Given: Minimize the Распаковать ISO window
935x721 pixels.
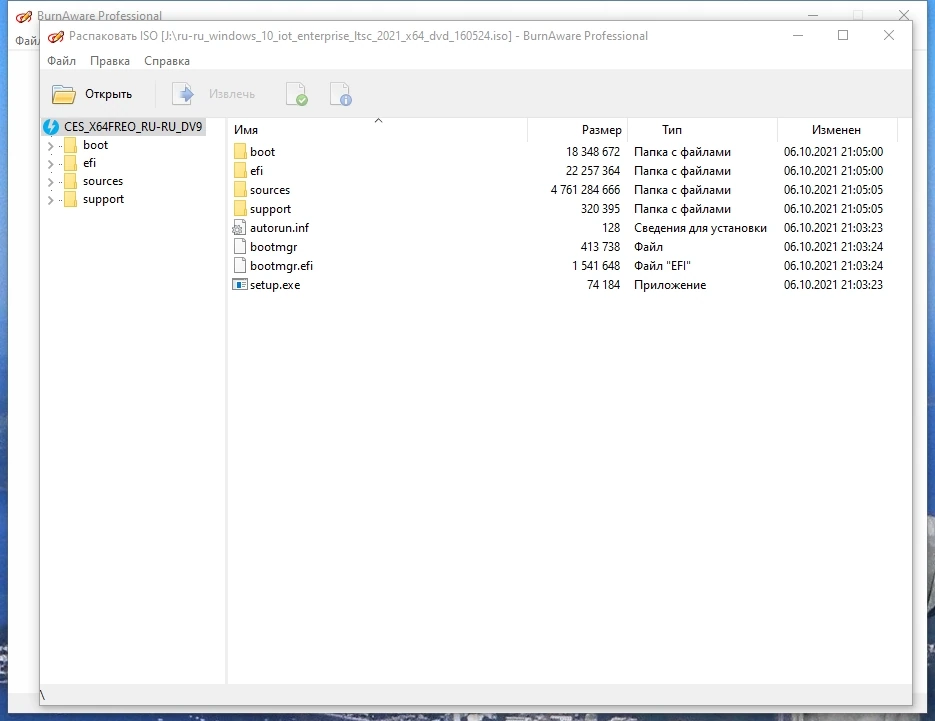Looking at the screenshot, I should point(798,35).
